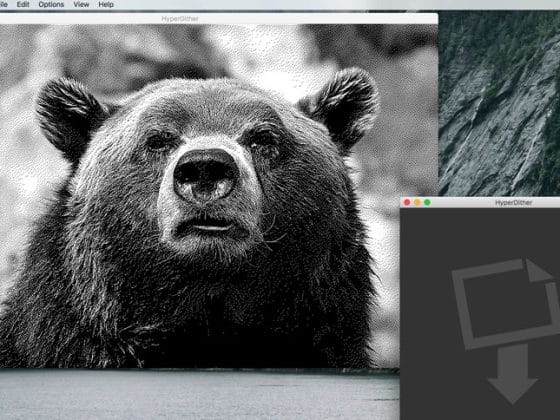Image resolution: width=560 pixels, height=420 pixels.
Task: Click the rocky cliff desktop wallpaper
Action: tap(499, 104)
